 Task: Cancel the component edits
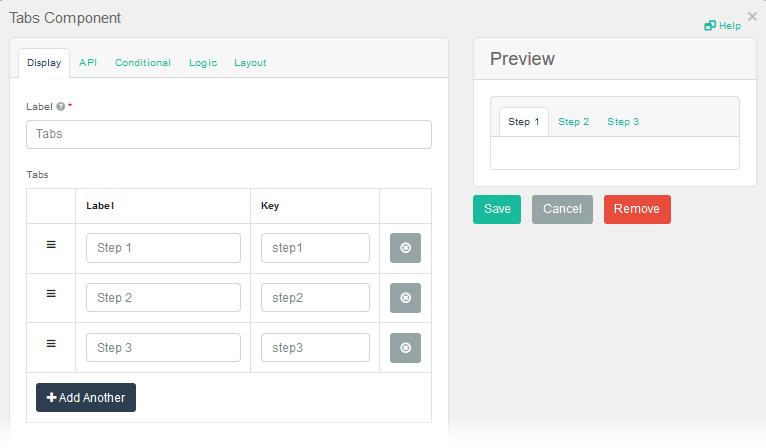tap(562, 209)
